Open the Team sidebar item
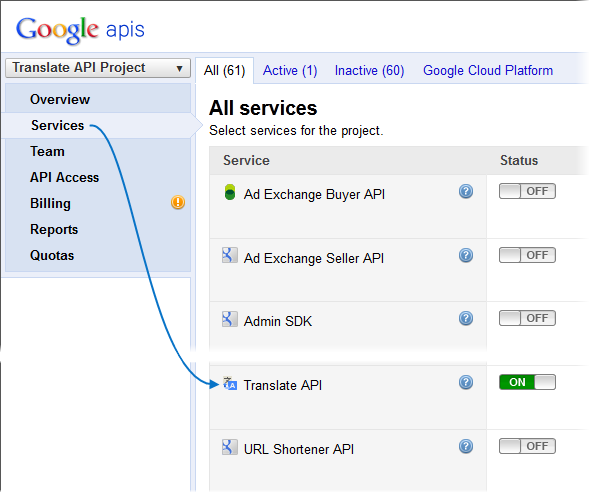 point(47,151)
